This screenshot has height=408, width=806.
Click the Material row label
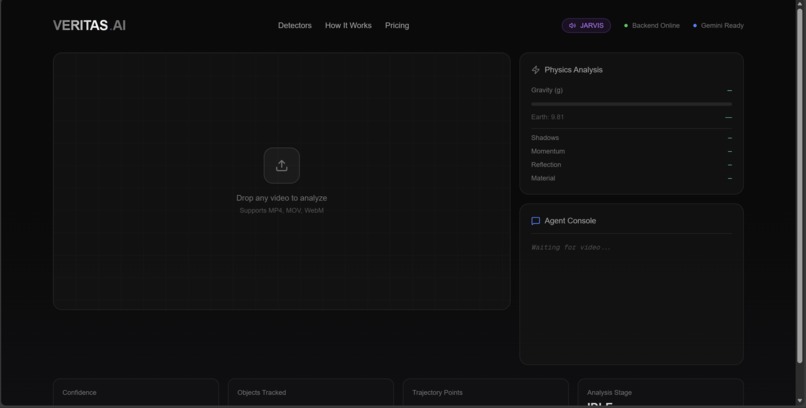click(543, 178)
